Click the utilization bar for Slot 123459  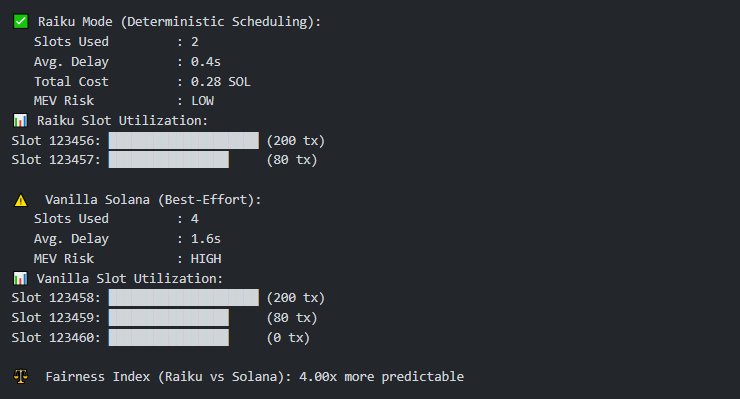pyautogui.click(x=168, y=318)
